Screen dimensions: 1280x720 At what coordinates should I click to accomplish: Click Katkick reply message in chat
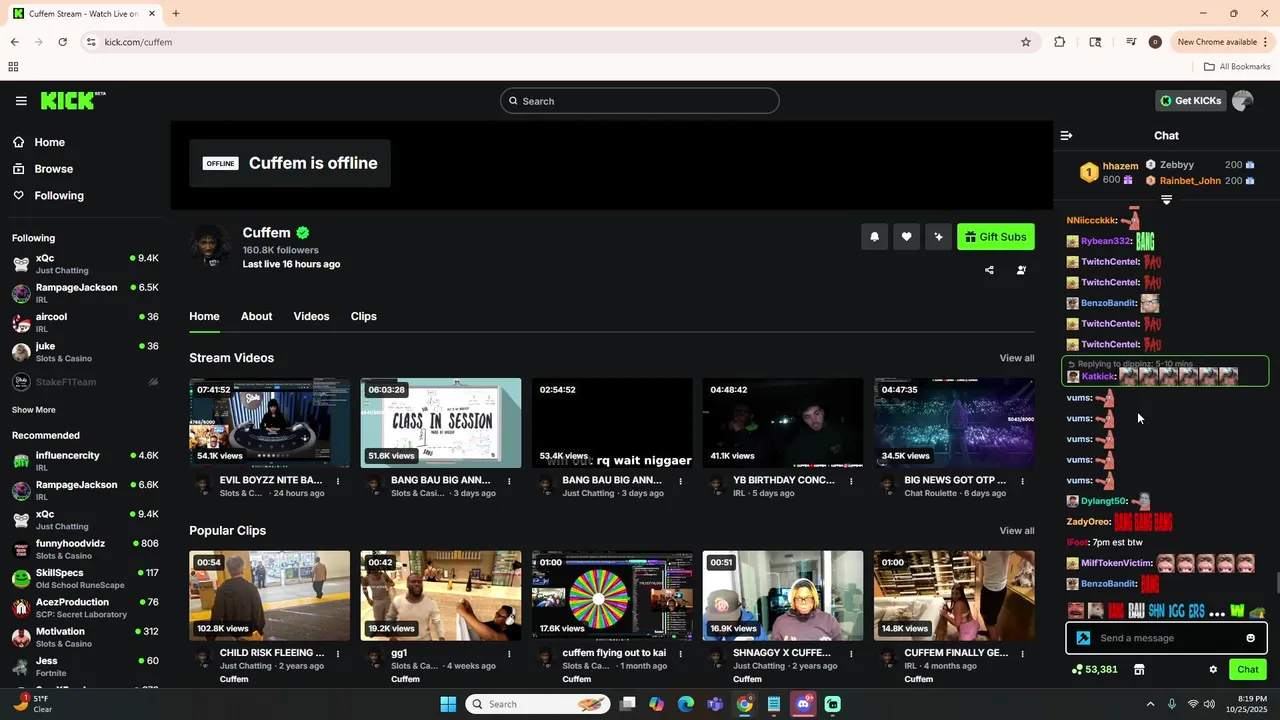pos(1165,371)
